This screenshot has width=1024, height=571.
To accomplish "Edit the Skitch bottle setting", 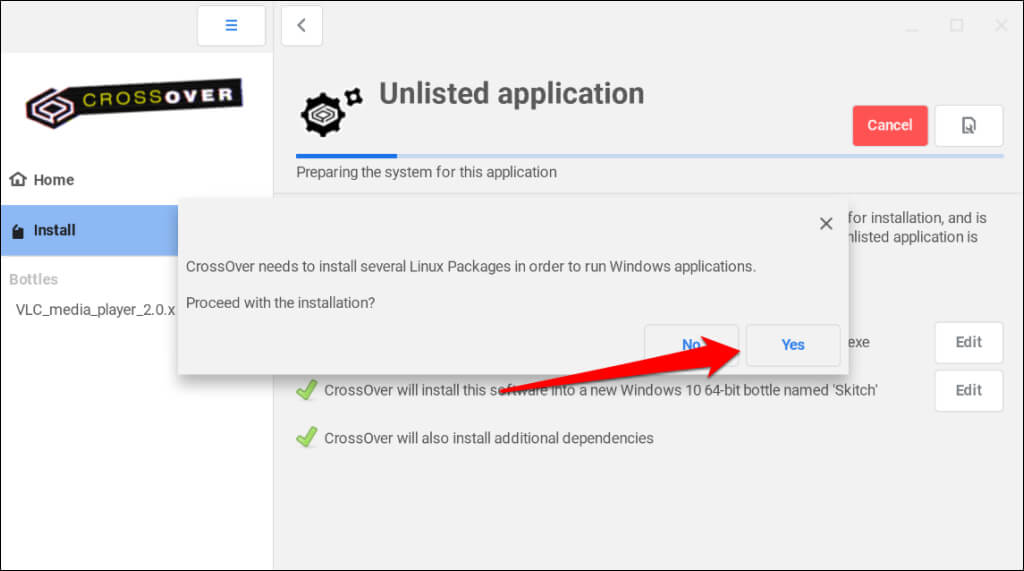I will coord(968,390).
